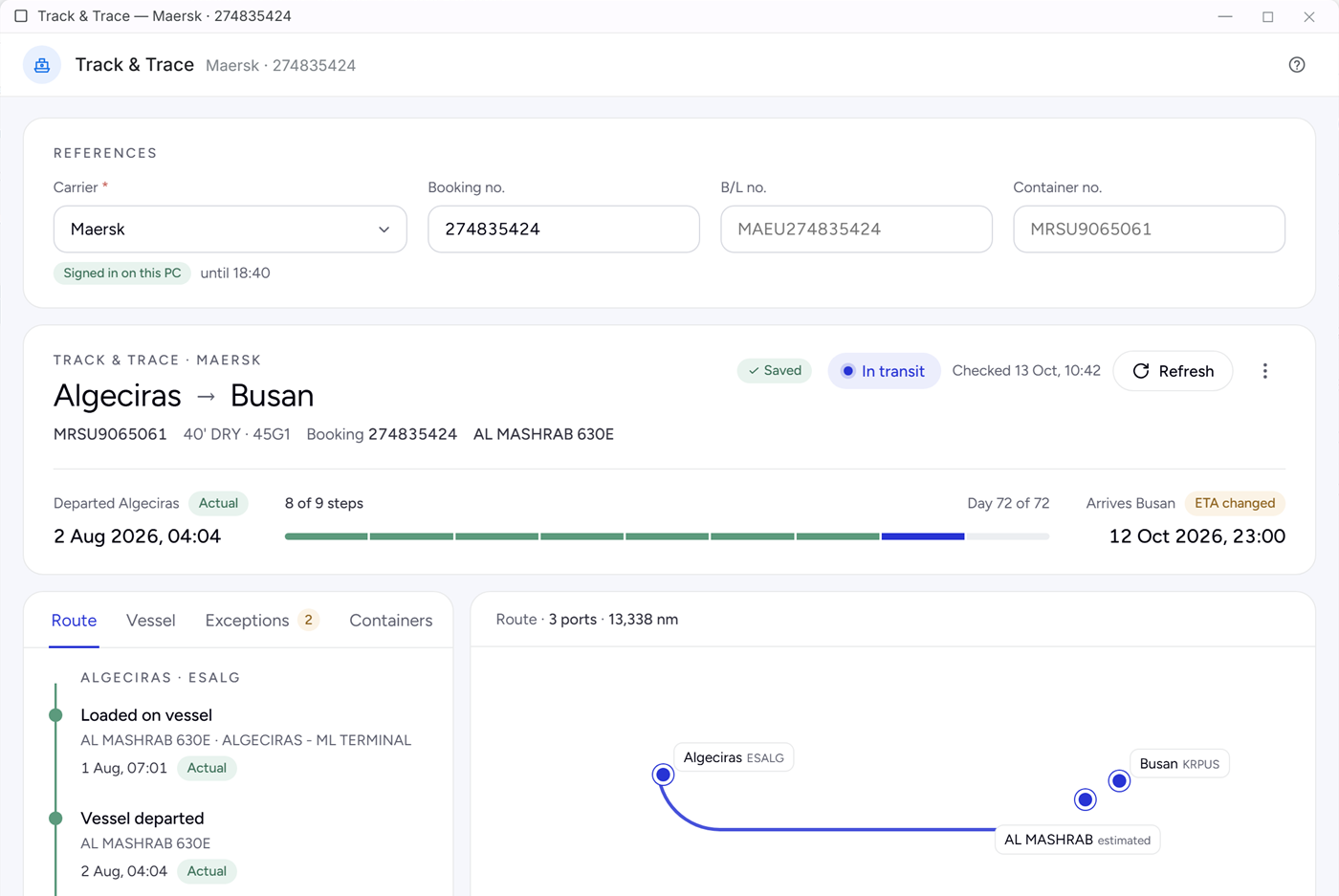Click the Busan KRPUS map label
Image resolution: width=1339 pixels, height=896 pixels.
1179,764
